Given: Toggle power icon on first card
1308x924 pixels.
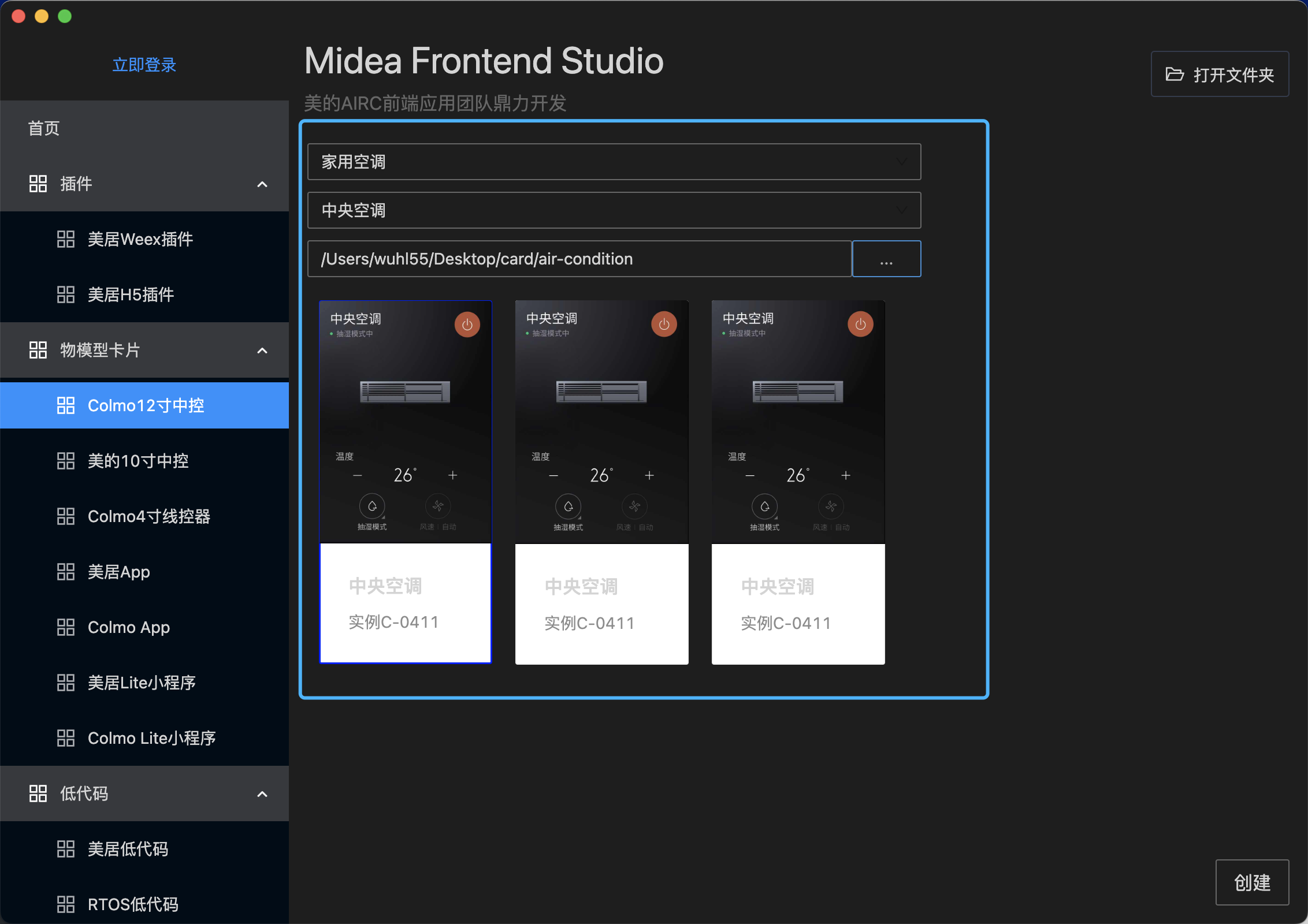Looking at the screenshot, I should 467,325.
